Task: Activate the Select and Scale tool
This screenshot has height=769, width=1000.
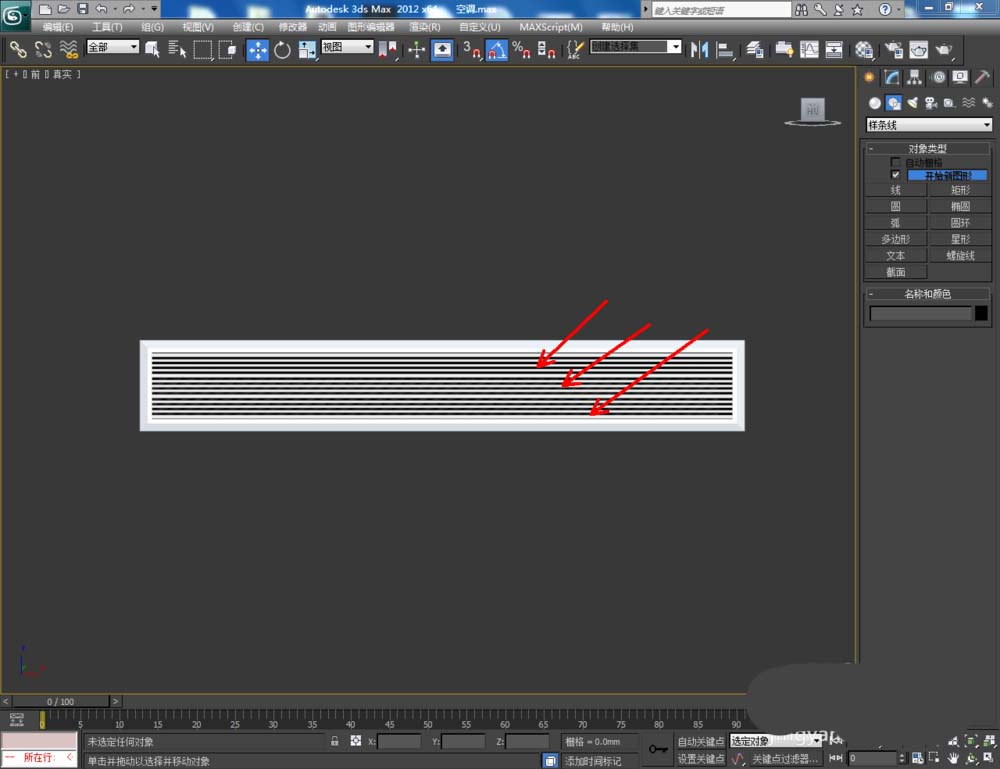Action: [307, 50]
